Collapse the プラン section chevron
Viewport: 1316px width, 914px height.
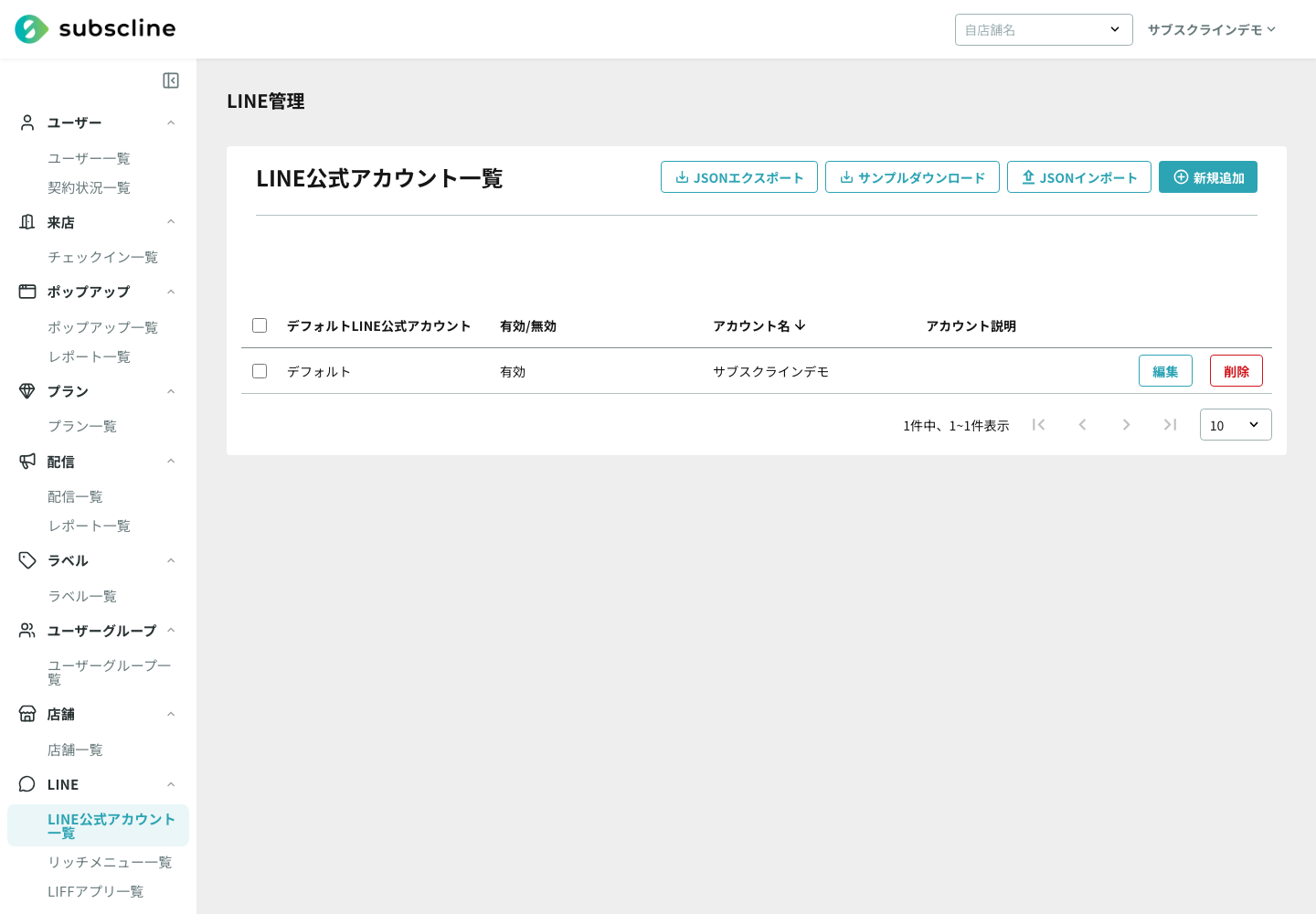(171, 391)
